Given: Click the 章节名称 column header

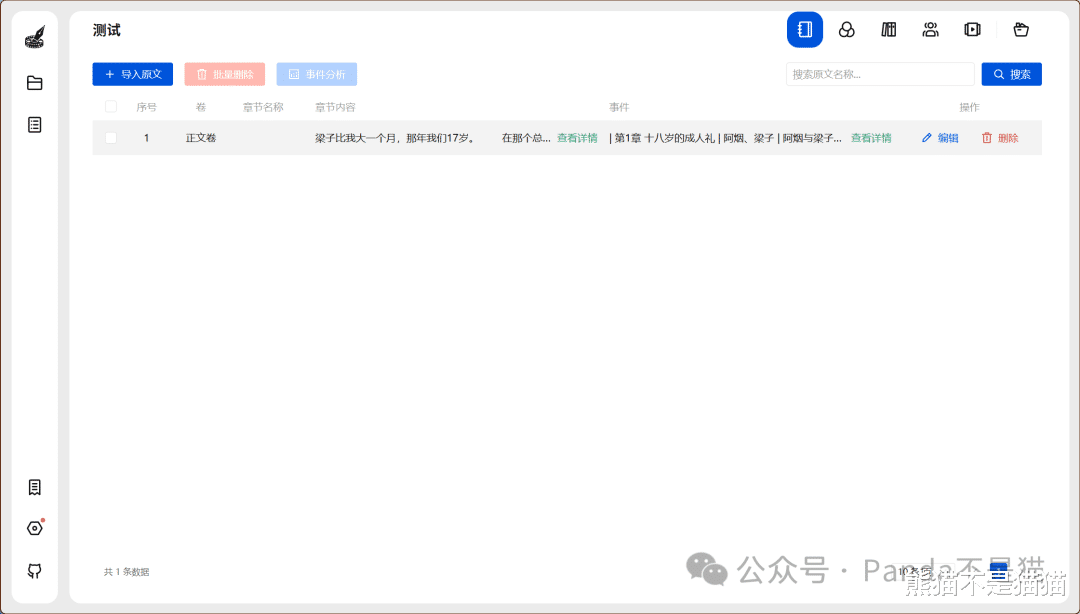Looking at the screenshot, I should 263,108.
